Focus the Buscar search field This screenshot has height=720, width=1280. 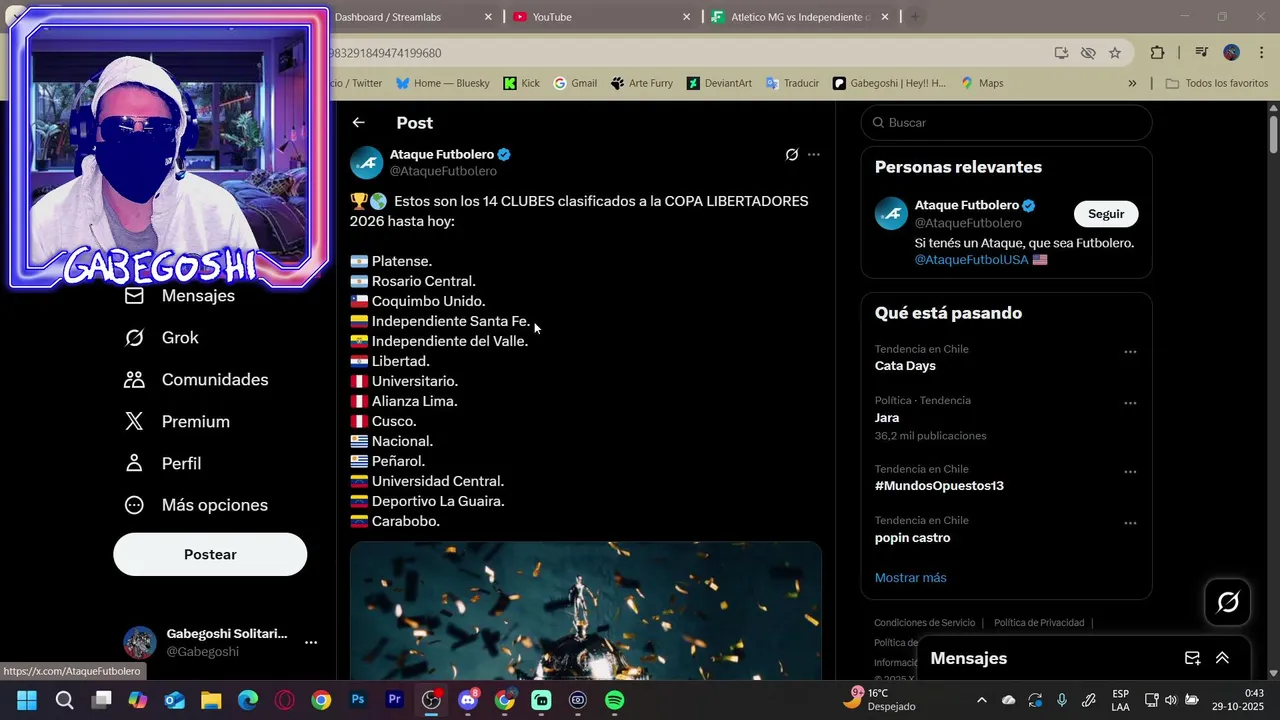pyautogui.click(x=1006, y=123)
